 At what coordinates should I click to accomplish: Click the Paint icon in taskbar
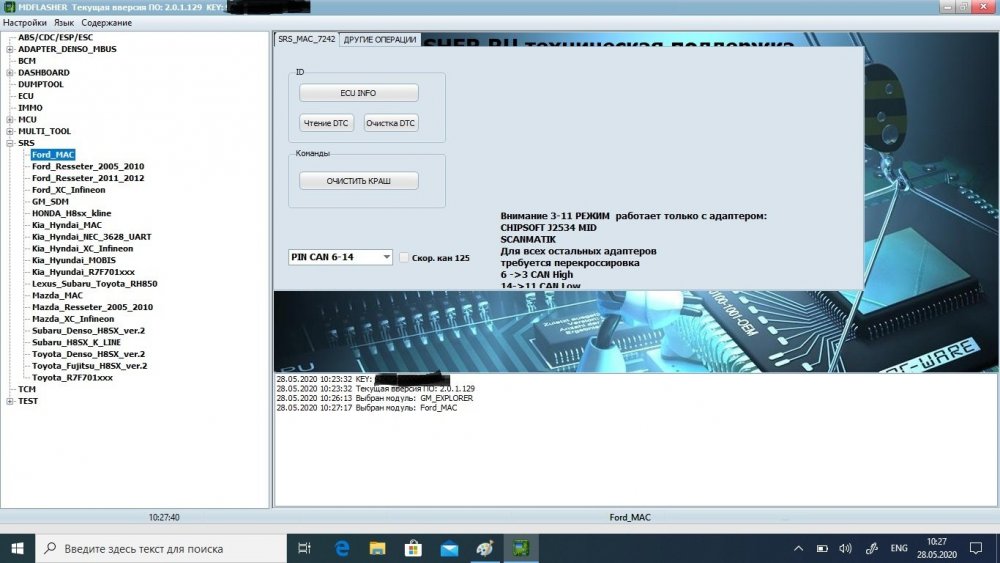point(485,548)
